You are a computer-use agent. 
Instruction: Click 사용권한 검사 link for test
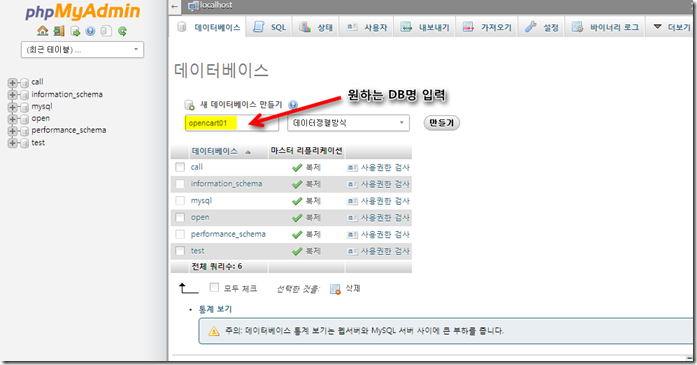coord(385,251)
